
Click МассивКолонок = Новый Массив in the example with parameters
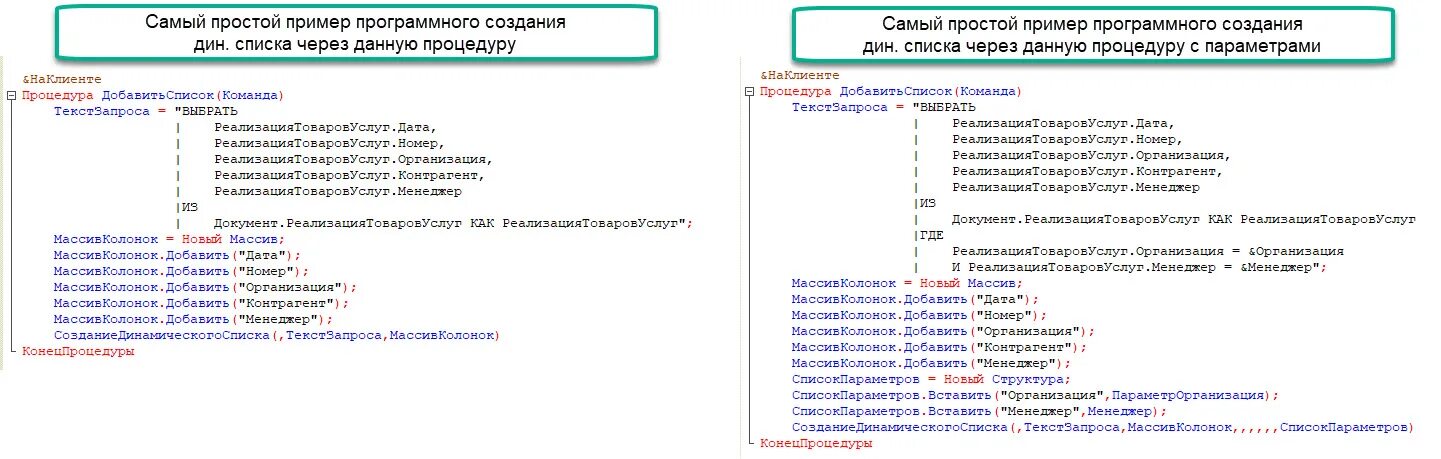click(x=908, y=283)
